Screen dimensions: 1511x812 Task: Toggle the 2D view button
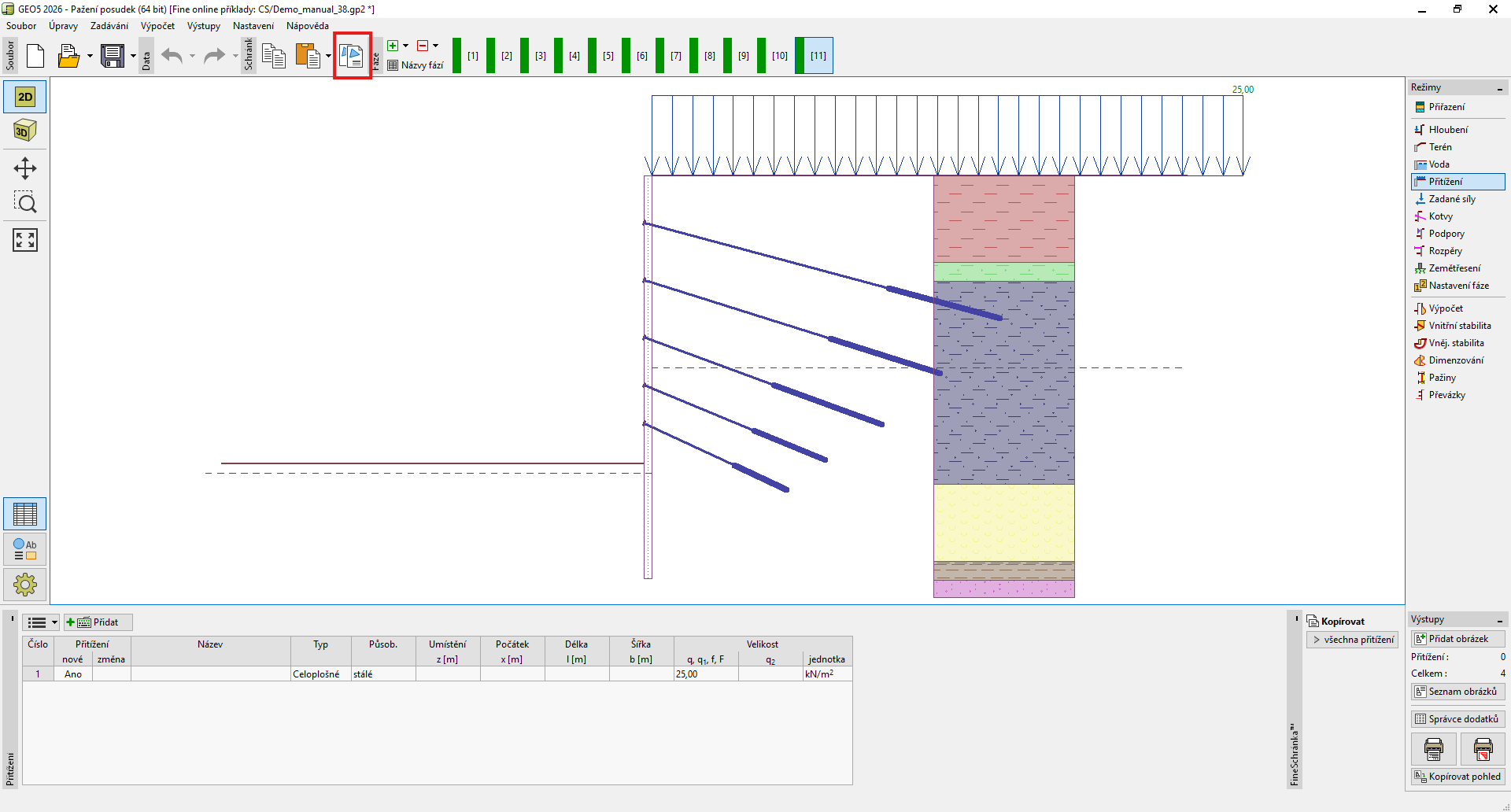(x=25, y=97)
